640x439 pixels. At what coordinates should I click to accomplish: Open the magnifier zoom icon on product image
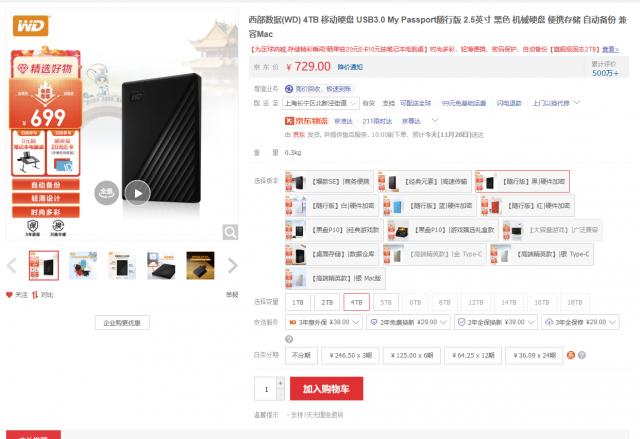point(230,232)
